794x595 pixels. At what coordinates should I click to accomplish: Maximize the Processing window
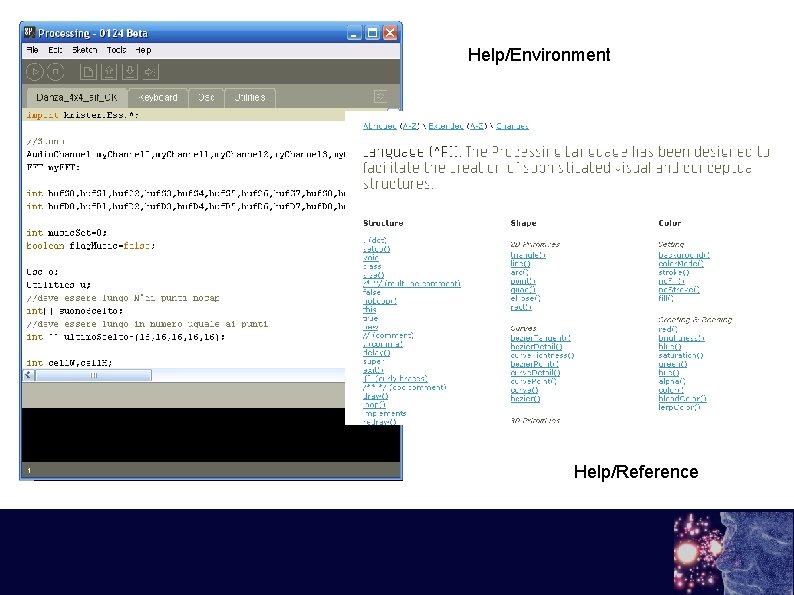[372, 33]
